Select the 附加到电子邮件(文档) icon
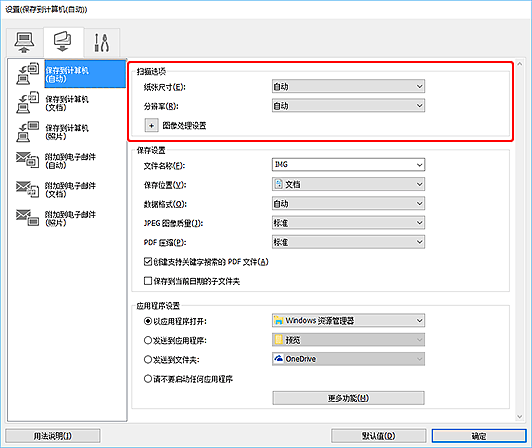Image resolution: width=532 pixels, height=448 pixels. [x=27, y=189]
